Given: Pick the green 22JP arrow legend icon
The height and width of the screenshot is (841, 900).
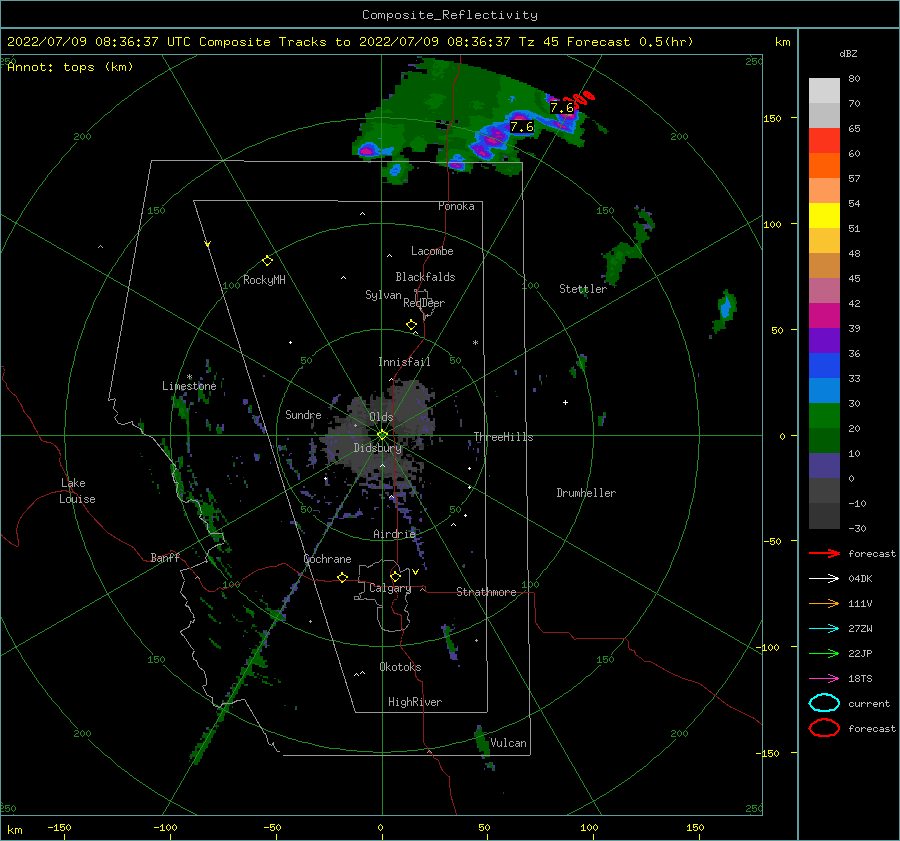Looking at the screenshot, I should coord(824,653).
